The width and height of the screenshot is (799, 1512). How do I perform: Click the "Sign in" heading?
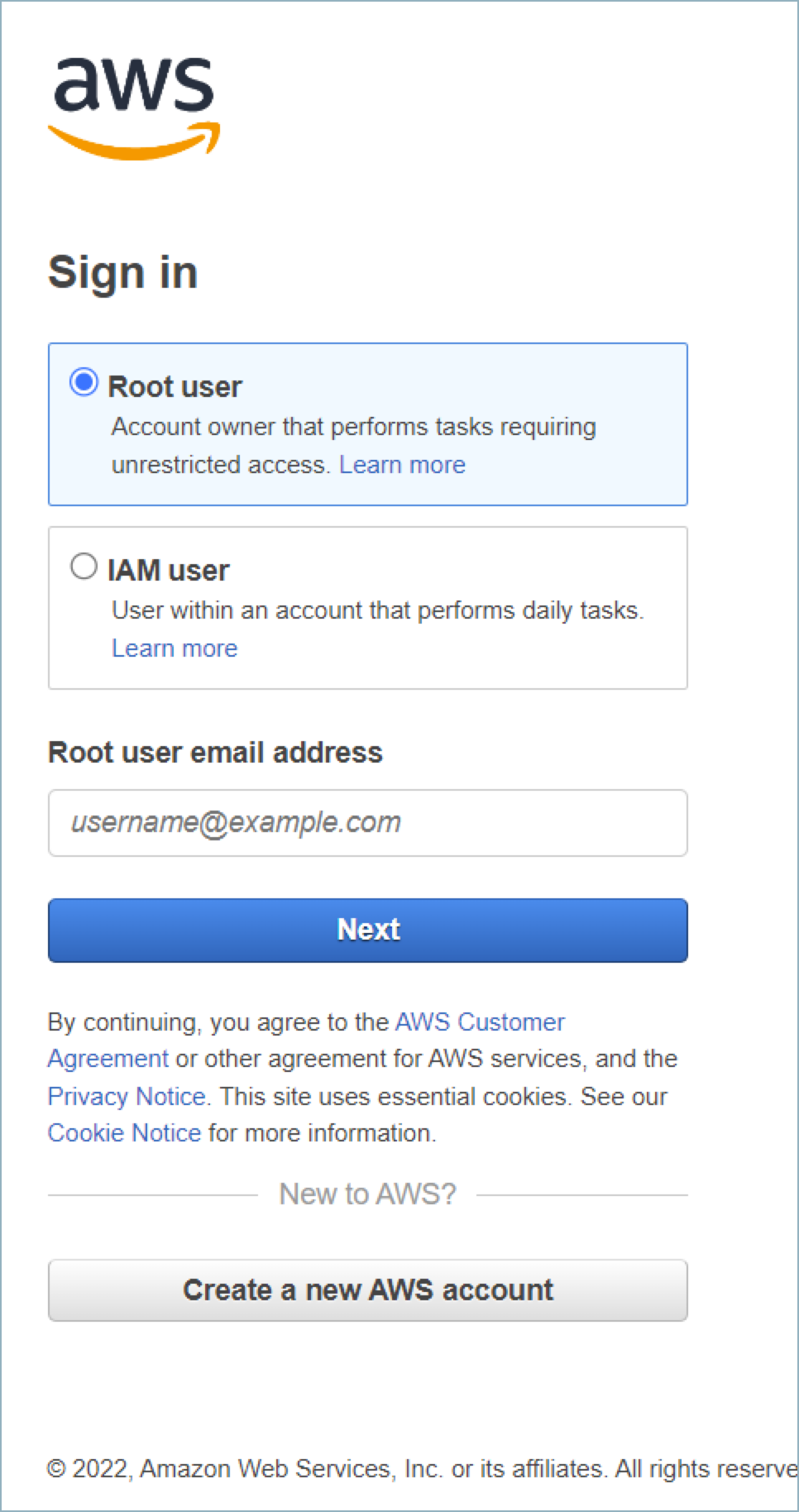pos(122,272)
